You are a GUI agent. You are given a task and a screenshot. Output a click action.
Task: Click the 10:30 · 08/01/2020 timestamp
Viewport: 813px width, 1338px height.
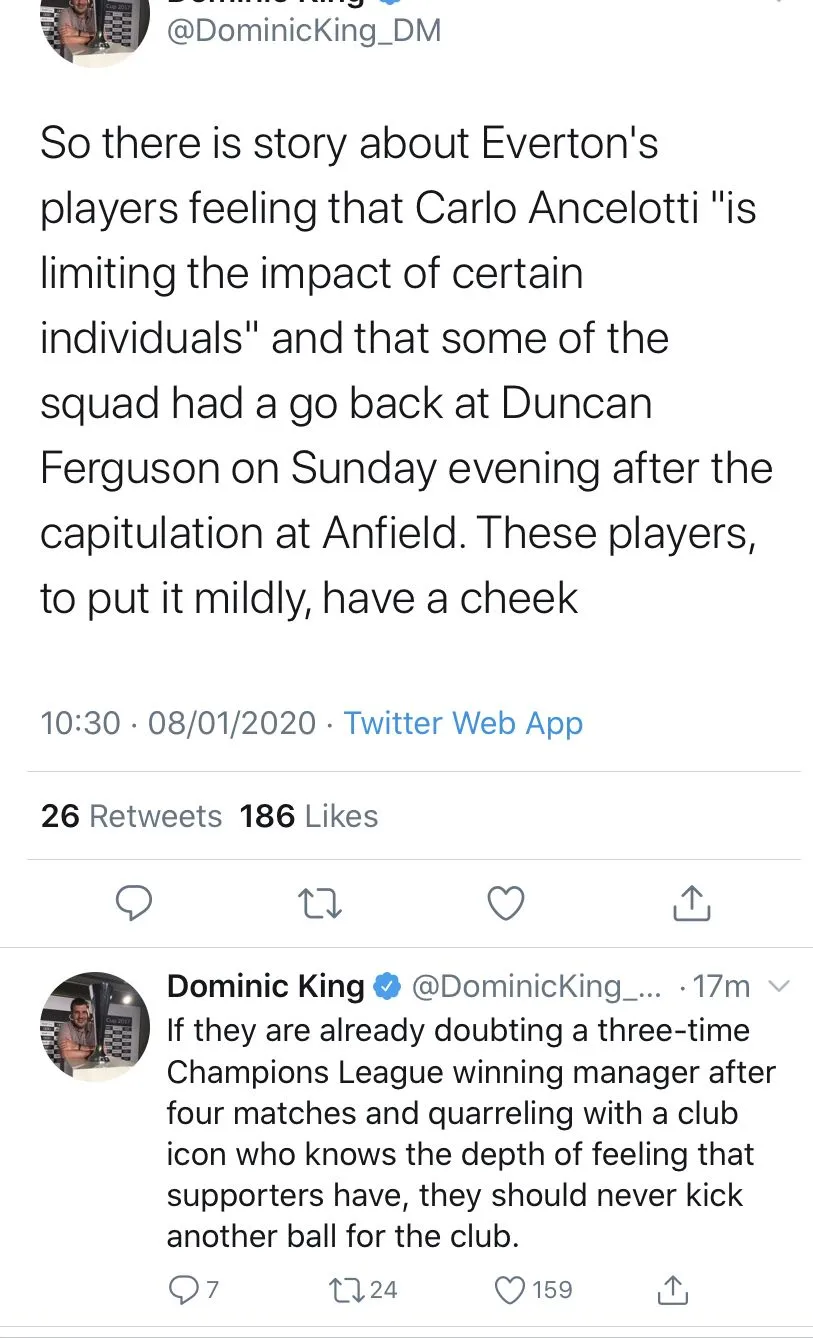click(x=178, y=723)
